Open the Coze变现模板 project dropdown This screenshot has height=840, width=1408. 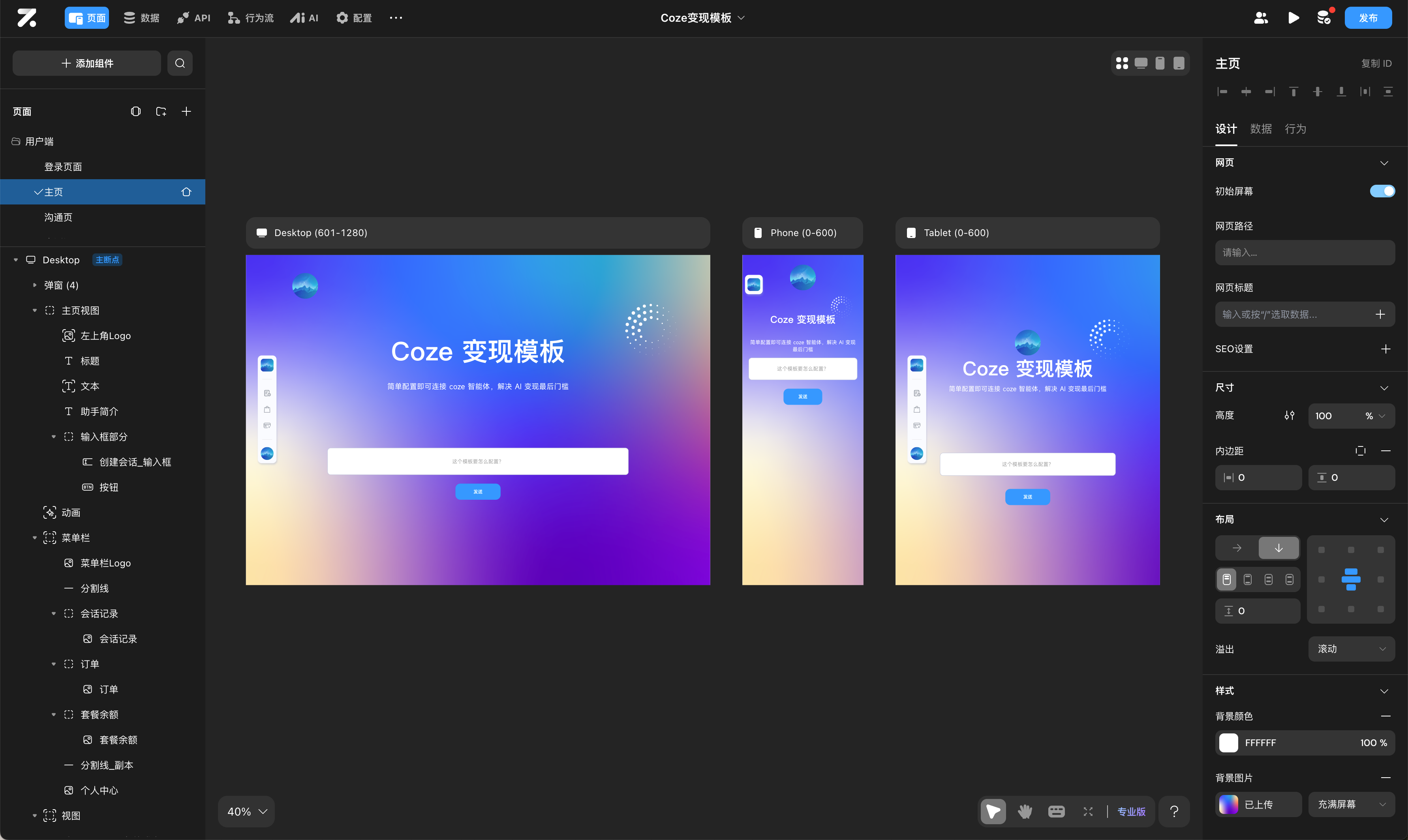click(702, 18)
